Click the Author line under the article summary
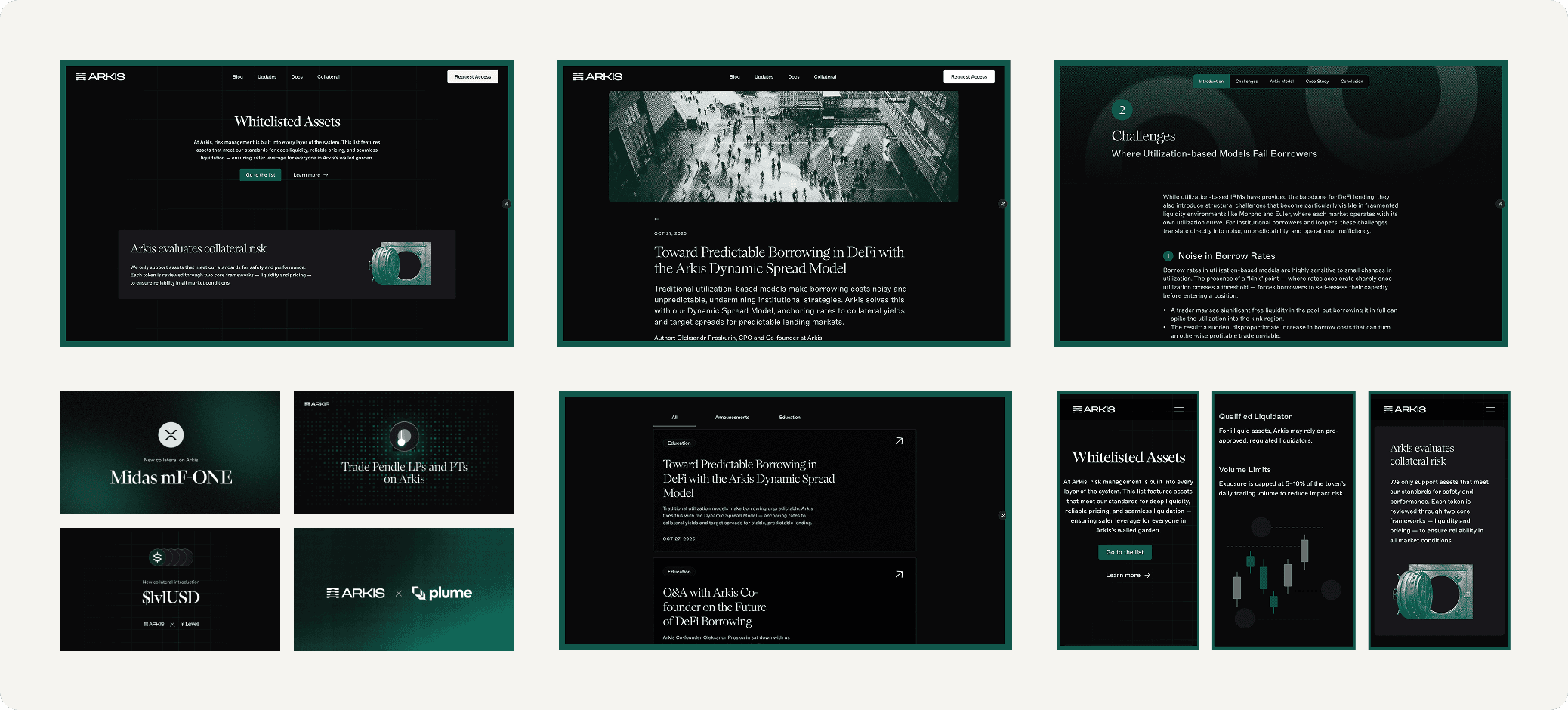The height and width of the screenshot is (710, 1568). click(x=738, y=338)
